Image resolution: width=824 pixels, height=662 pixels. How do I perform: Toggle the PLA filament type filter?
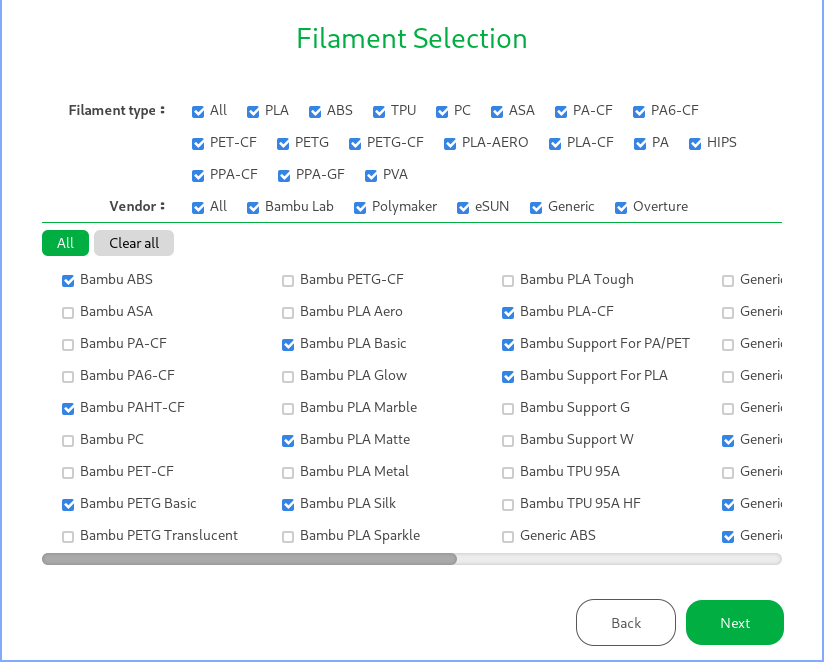(253, 111)
